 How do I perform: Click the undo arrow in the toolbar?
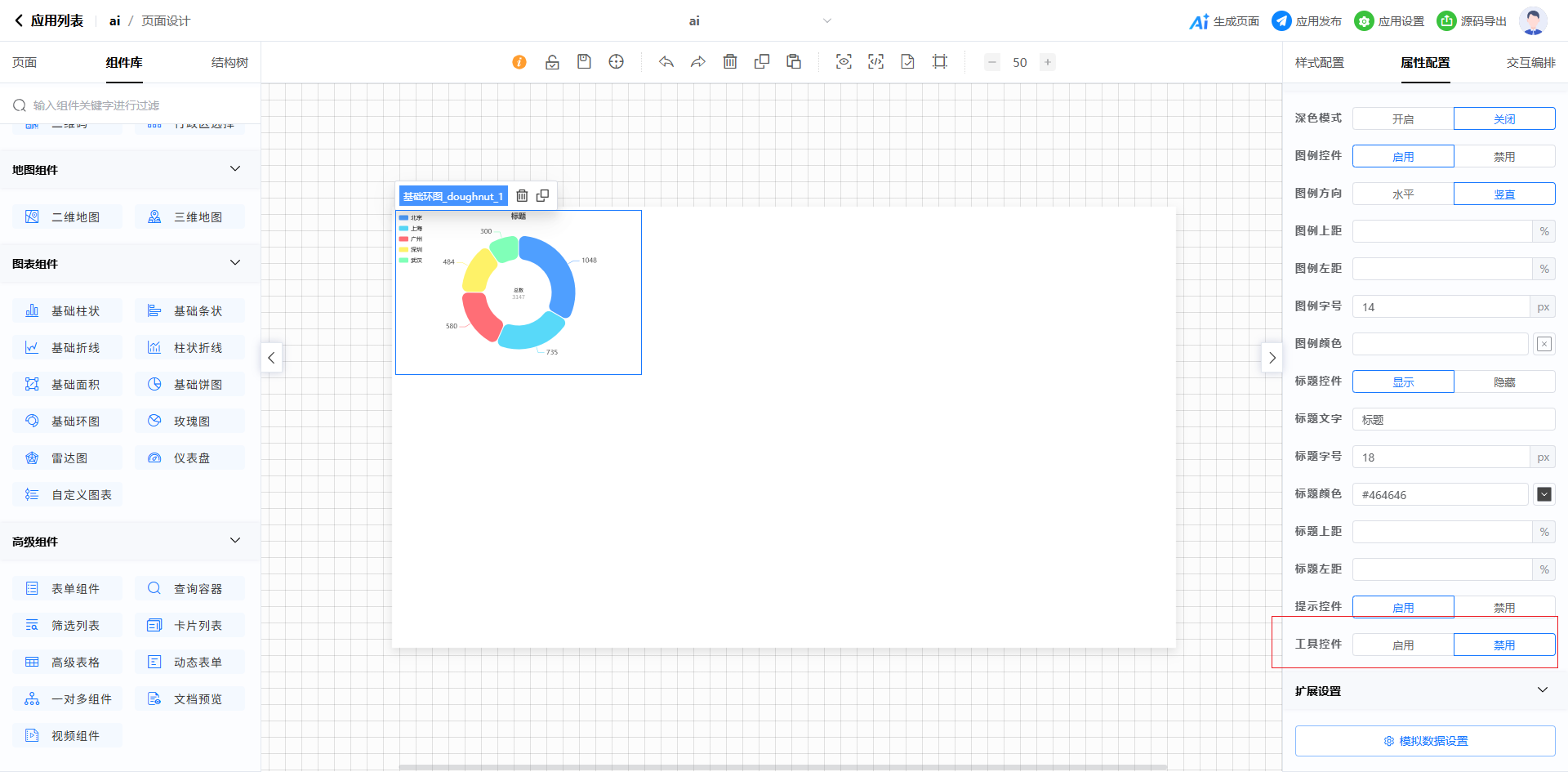(666, 62)
